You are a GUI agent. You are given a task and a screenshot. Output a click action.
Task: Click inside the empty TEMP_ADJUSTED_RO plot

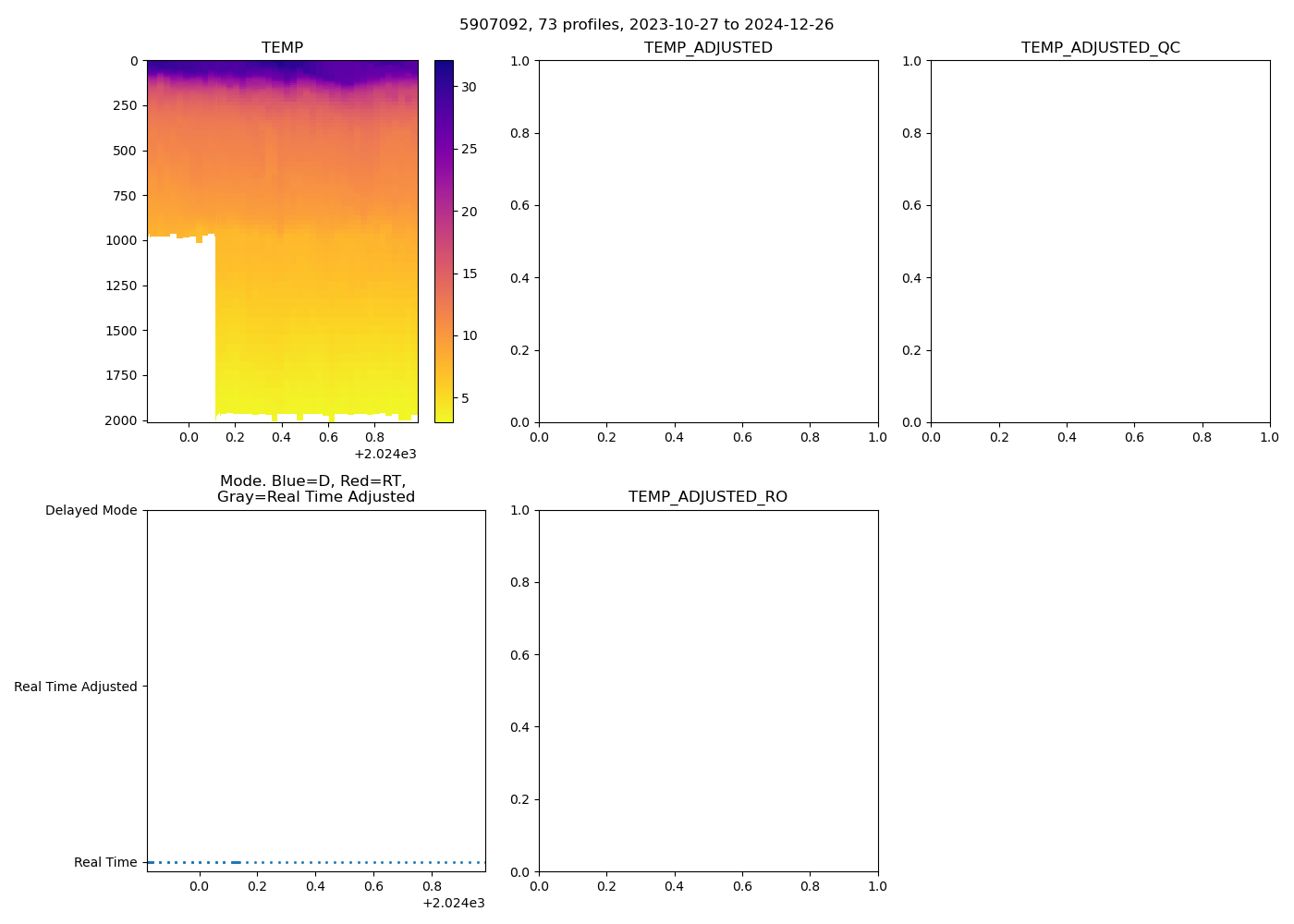(708, 691)
